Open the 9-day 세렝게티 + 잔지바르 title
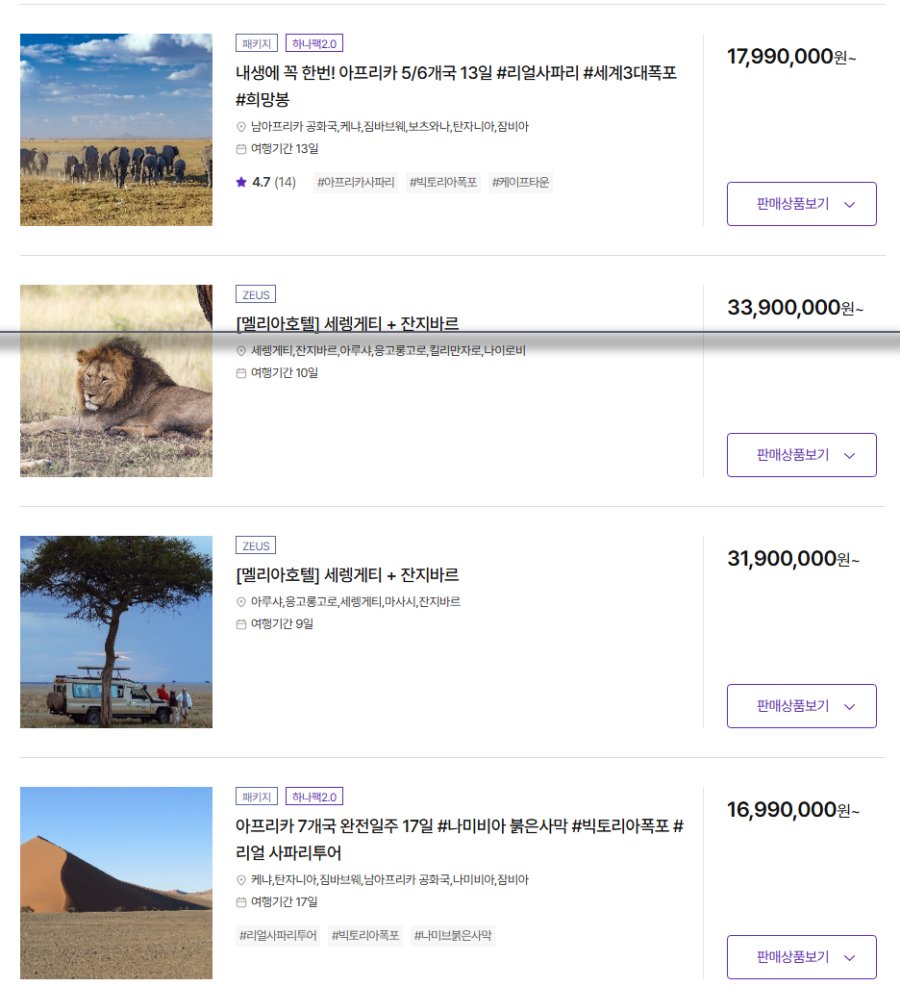The width and height of the screenshot is (900, 987). click(347, 575)
